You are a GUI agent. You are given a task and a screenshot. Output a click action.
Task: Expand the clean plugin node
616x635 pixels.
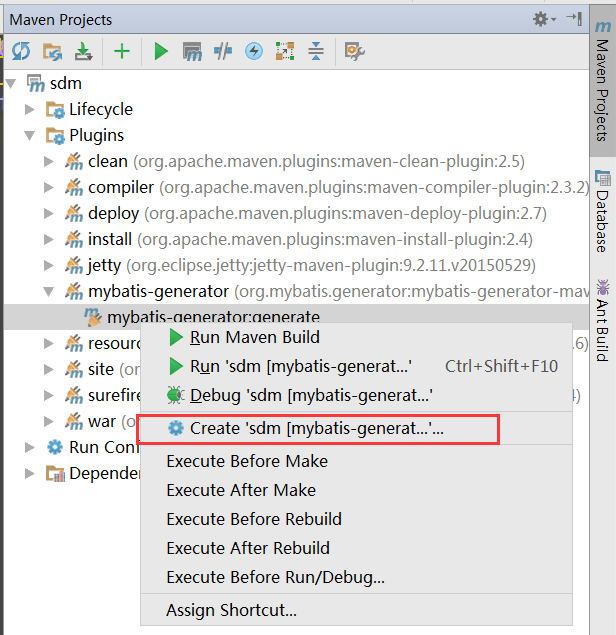(49, 162)
